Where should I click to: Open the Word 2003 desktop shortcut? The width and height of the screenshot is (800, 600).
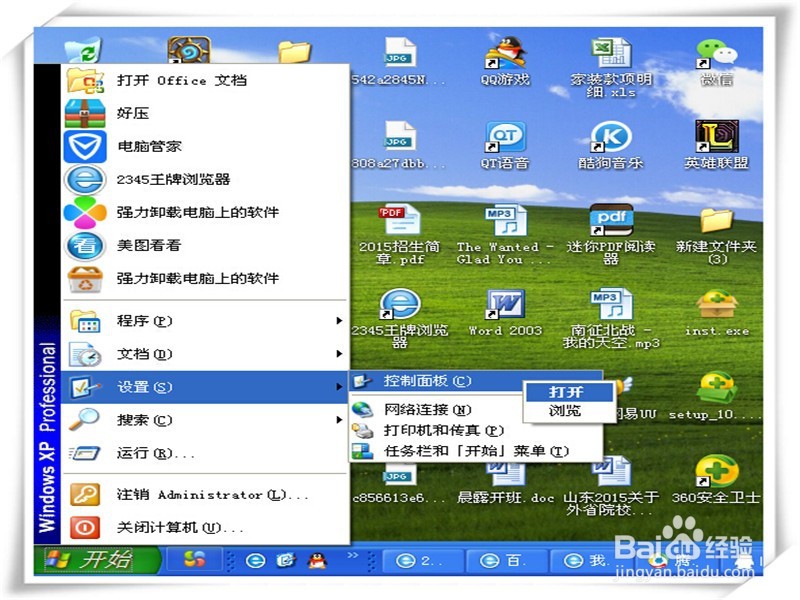coord(505,312)
